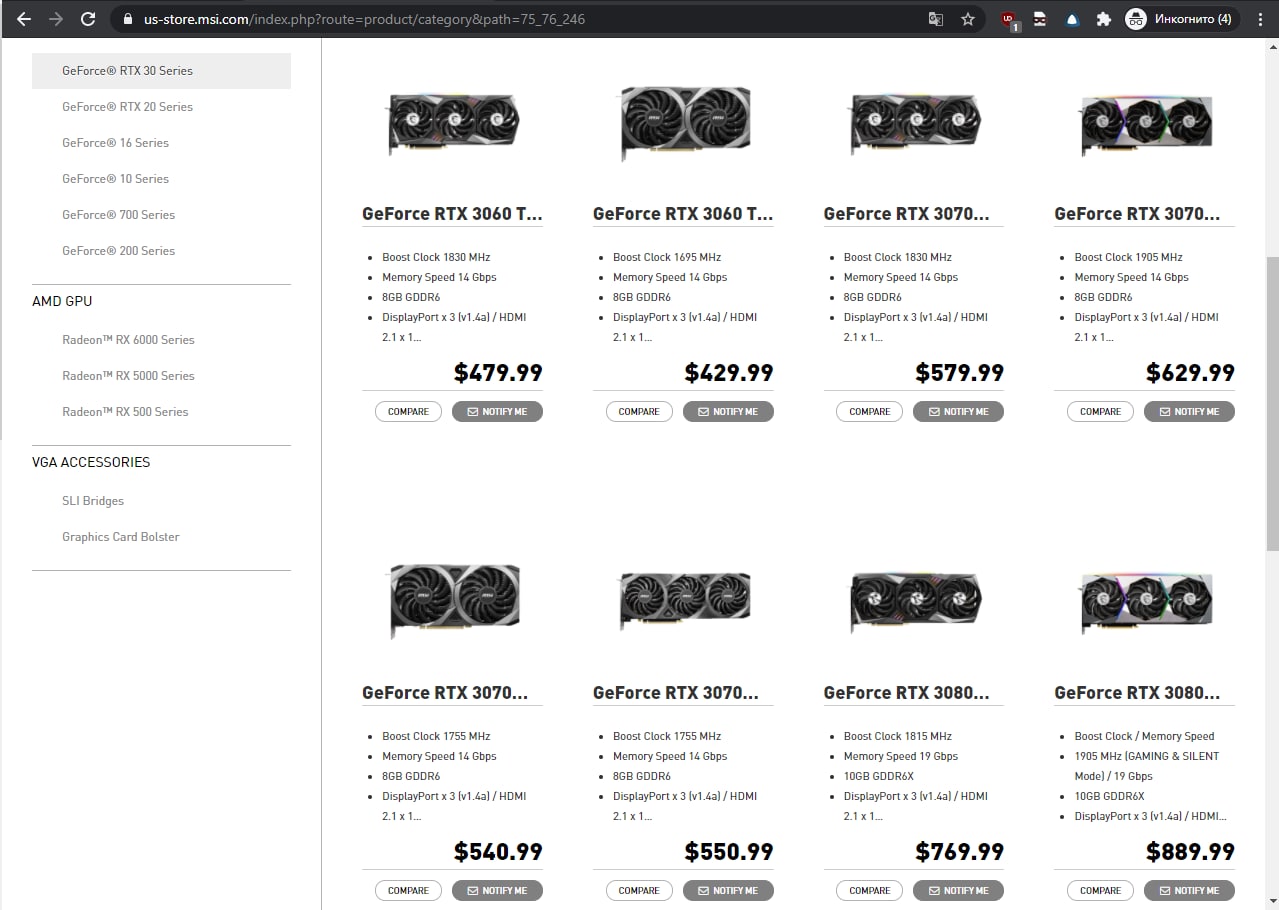Click Notify Me for the $769.99 card
Viewport: 1279px width, 910px height.
958,891
